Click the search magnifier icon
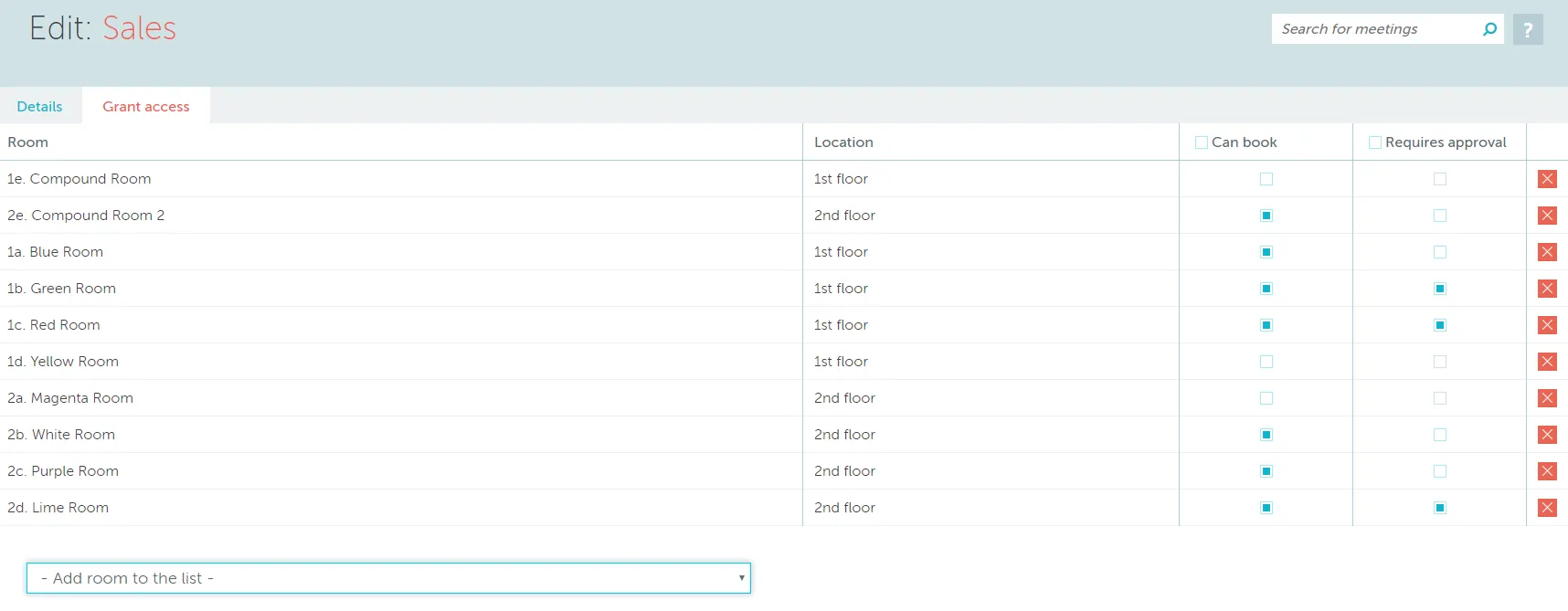The height and width of the screenshot is (611, 1568). (x=1489, y=29)
